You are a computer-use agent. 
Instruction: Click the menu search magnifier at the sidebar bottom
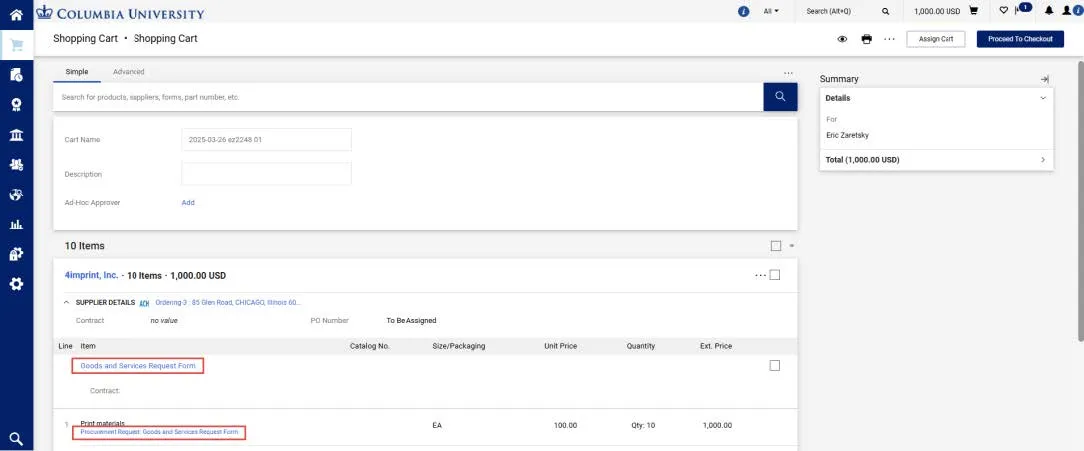click(16, 438)
